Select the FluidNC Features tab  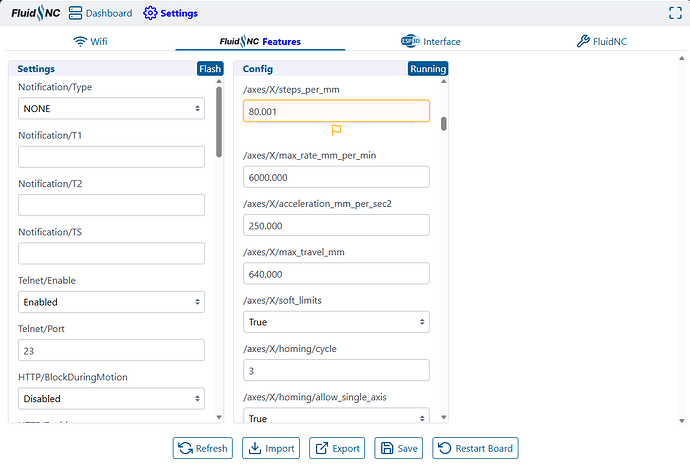tap(260, 41)
